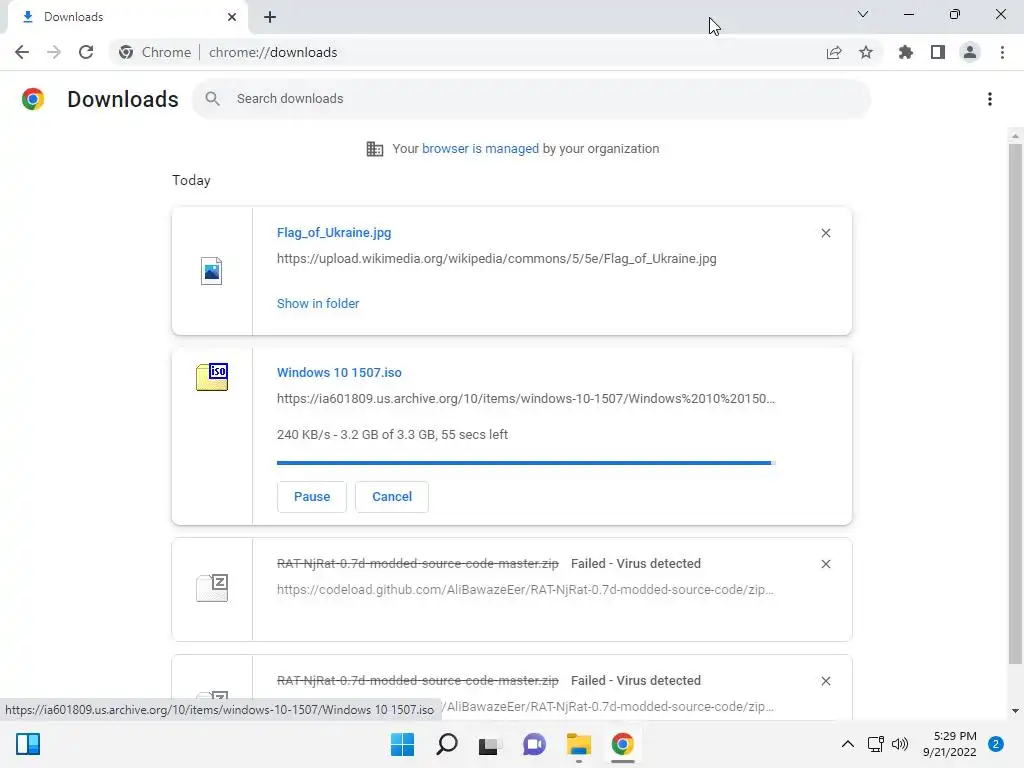Screen dimensions: 1024x768
Task: Open the volume tray icon
Action: click(x=900, y=744)
